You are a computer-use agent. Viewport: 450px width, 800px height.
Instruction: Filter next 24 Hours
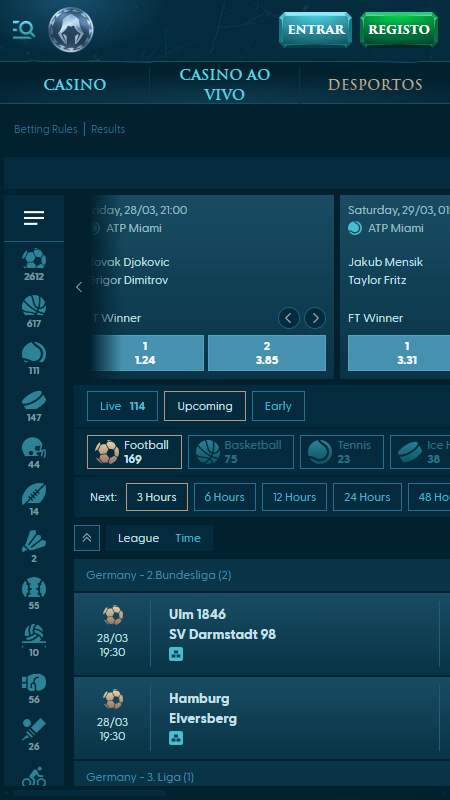[367, 497]
